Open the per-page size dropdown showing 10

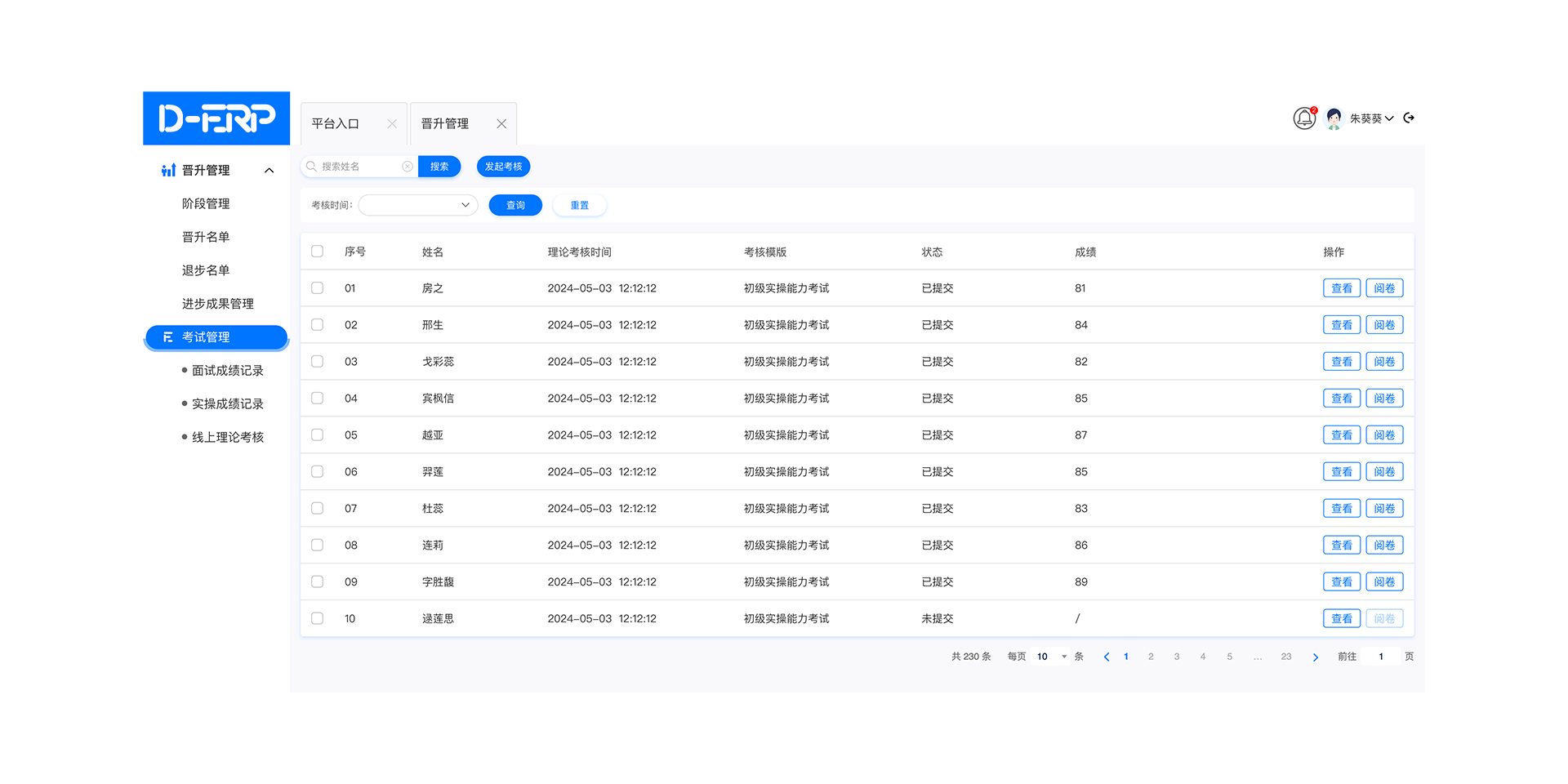[x=1049, y=656]
